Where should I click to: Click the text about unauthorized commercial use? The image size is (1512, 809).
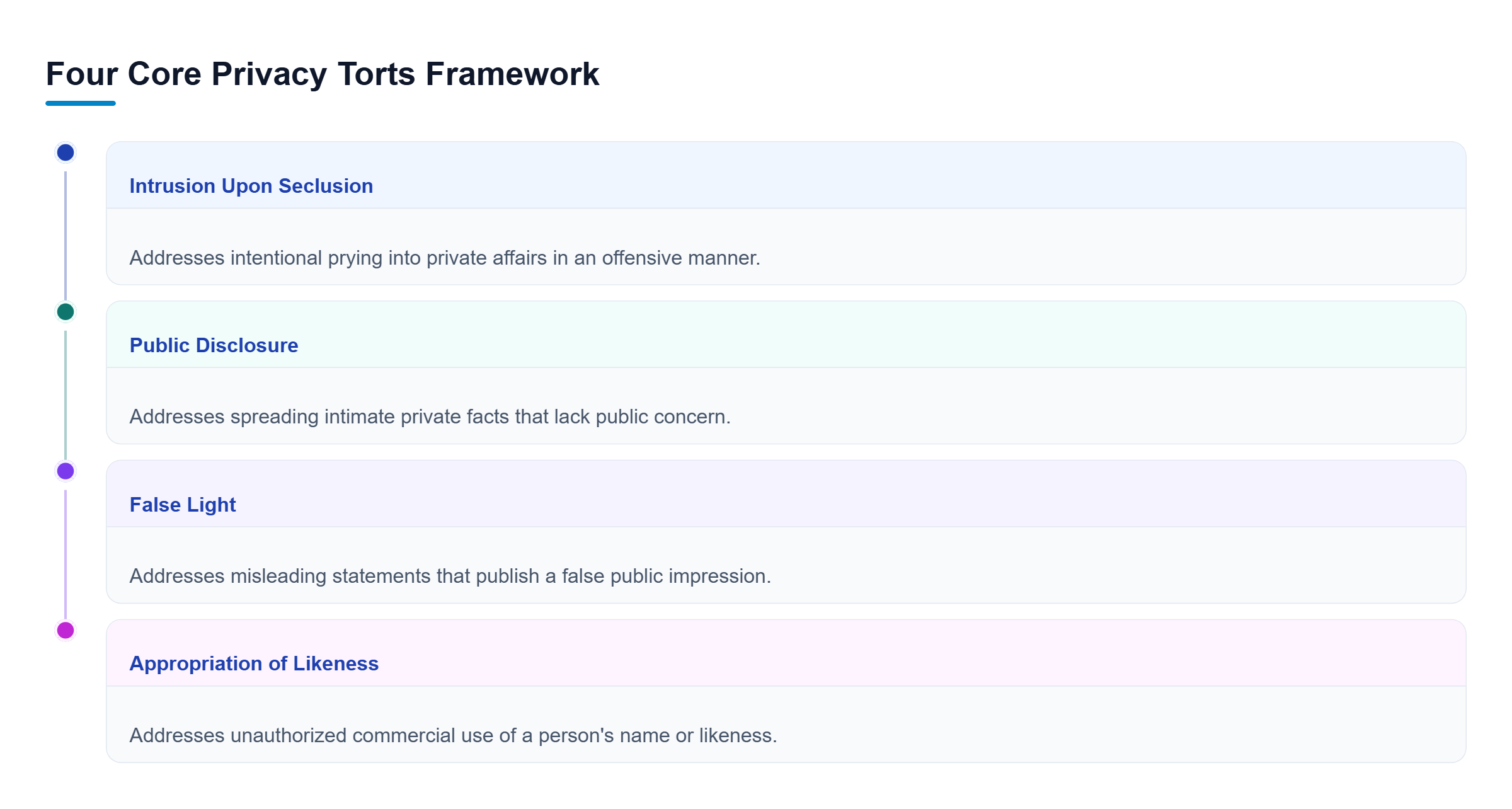click(453, 735)
